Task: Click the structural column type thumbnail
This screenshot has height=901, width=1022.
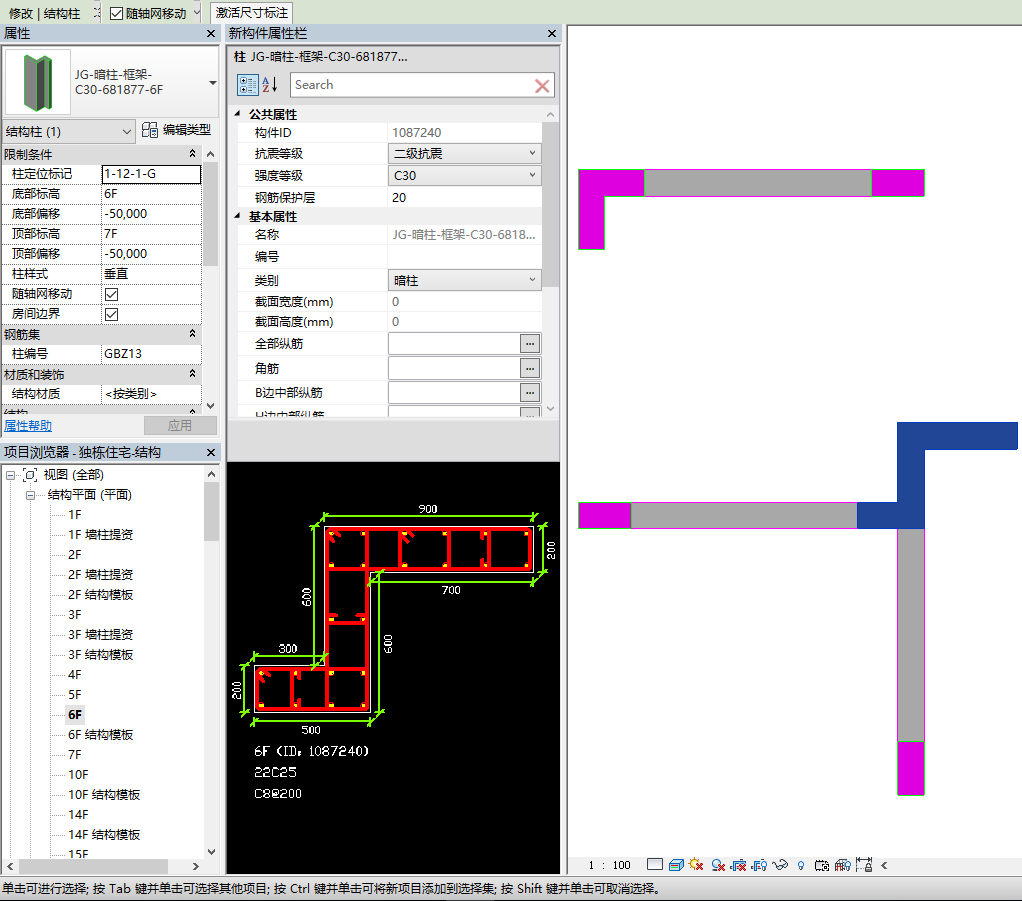Action: 38,82
